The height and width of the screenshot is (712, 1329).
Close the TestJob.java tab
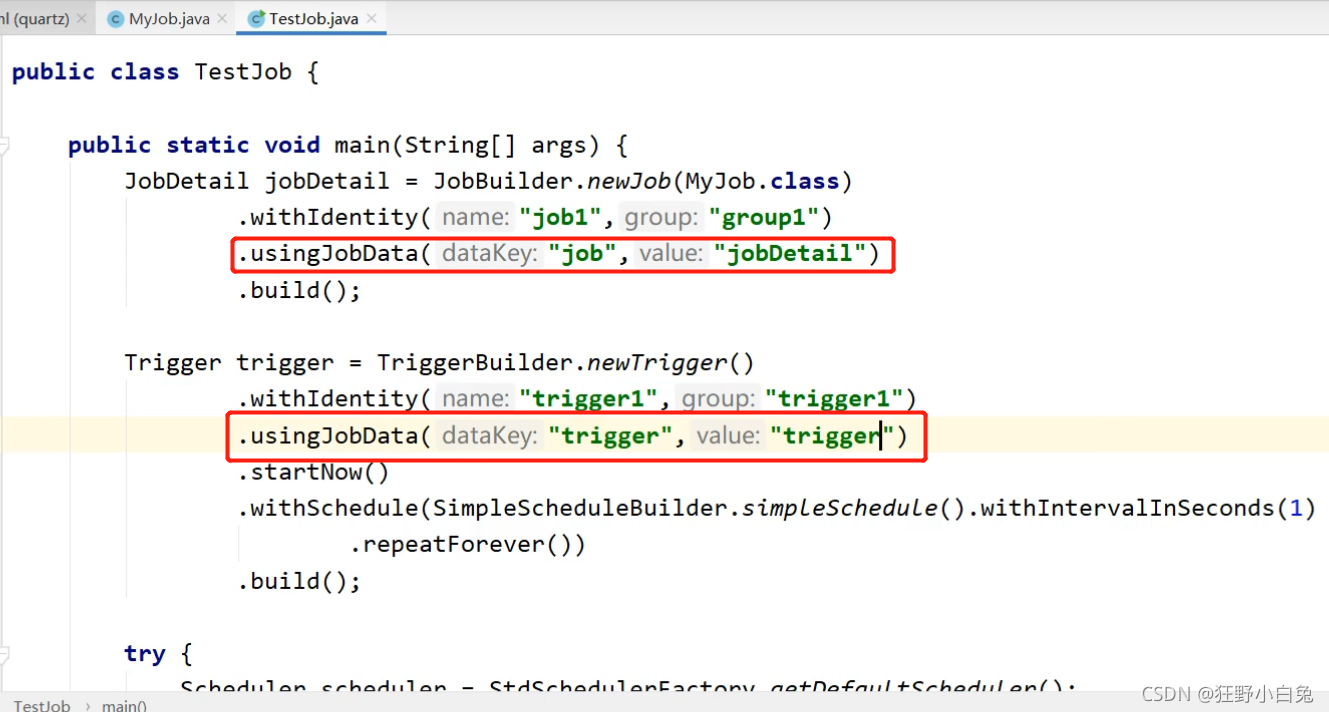(372, 18)
